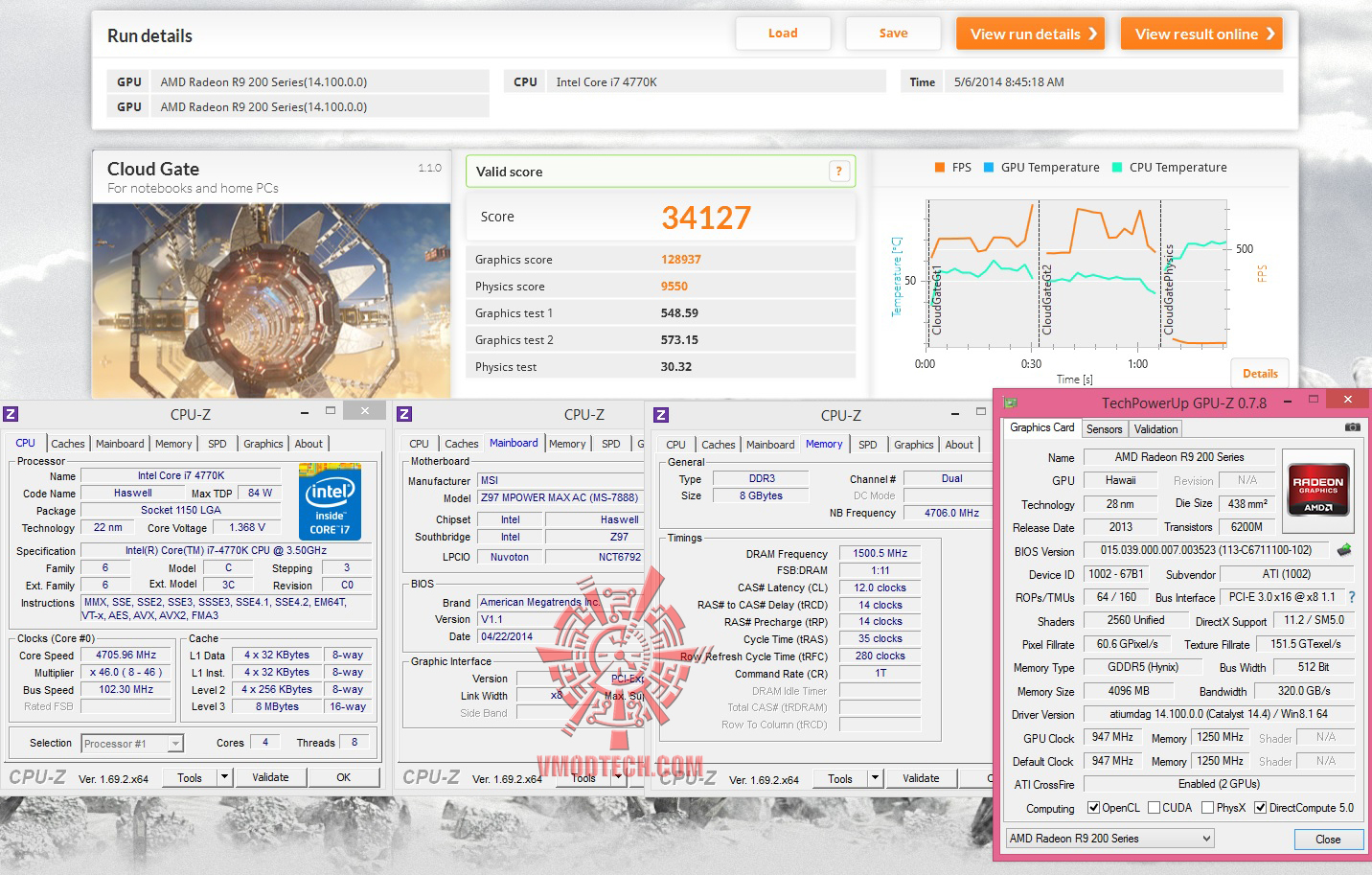Click the mainboard Model Z97 MPOWER MAX AC field
This screenshot has width=1372, height=875.
tap(561, 497)
